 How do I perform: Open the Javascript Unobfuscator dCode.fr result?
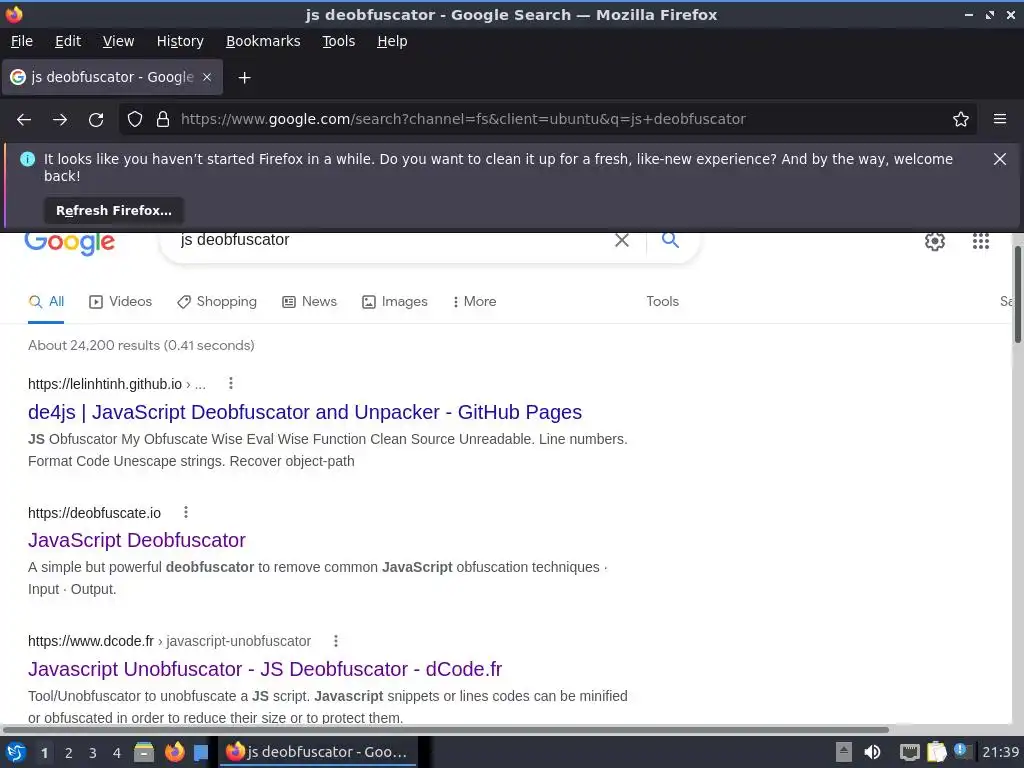click(x=265, y=669)
